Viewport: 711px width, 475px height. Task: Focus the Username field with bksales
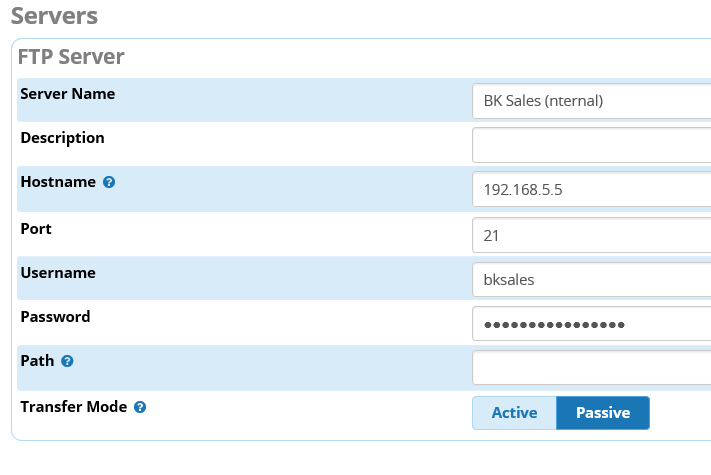[591, 280]
